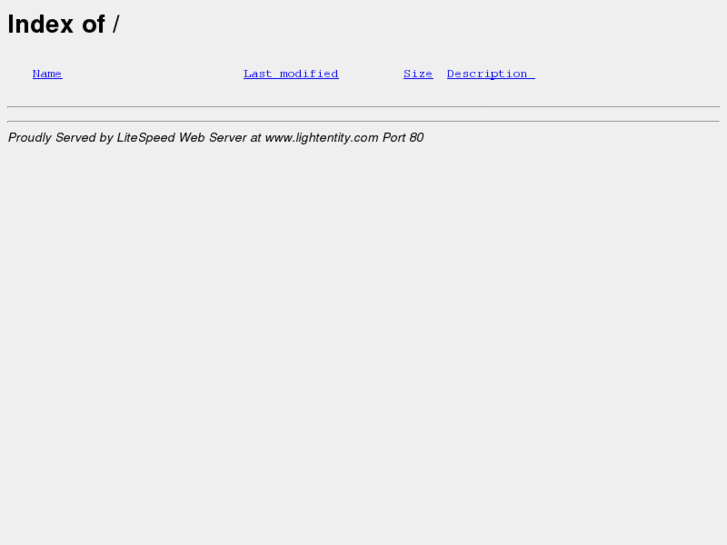The height and width of the screenshot is (545, 727).
Task: Sort the listing by Name
Action: coord(47,74)
